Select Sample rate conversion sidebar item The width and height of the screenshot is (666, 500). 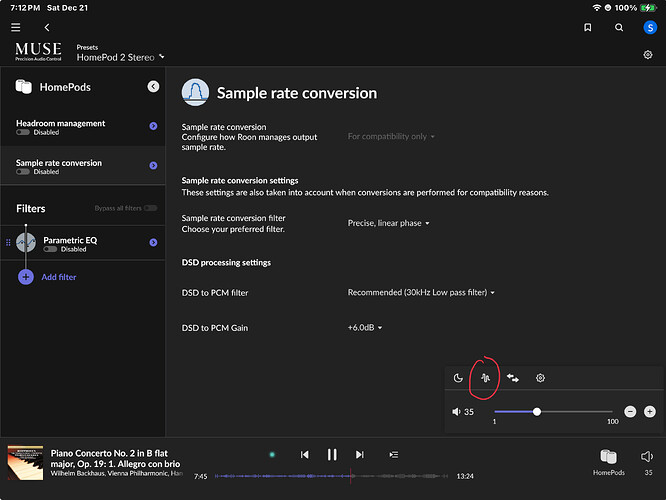(x=83, y=166)
